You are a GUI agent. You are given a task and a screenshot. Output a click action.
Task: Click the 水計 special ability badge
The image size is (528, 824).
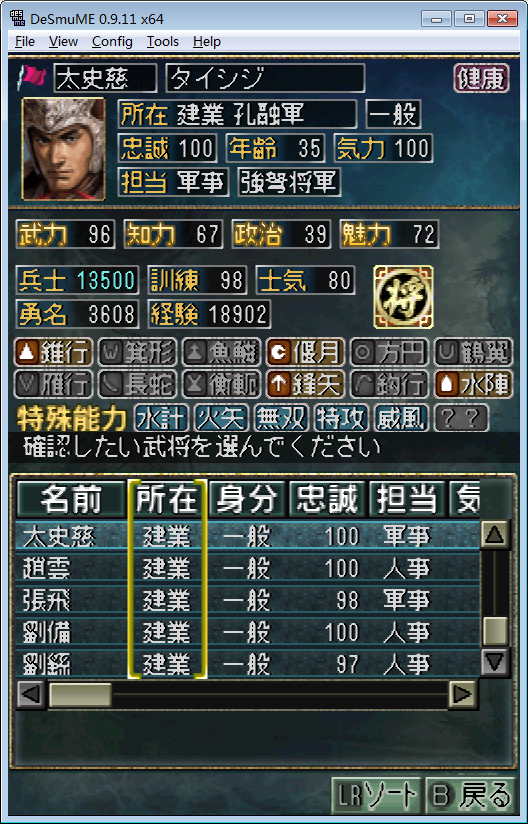(x=161, y=418)
